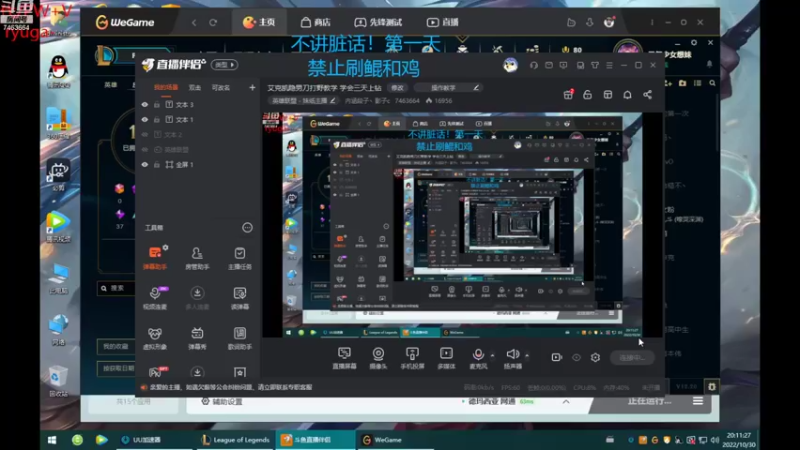
Task: Open the 虚拟形象 tool
Action: click(155, 338)
